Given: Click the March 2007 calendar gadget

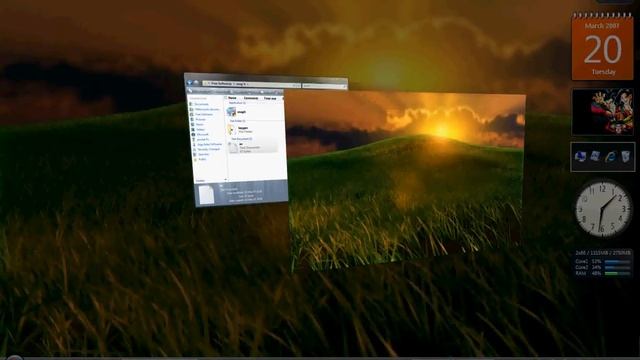Looking at the screenshot, I should [x=602, y=46].
